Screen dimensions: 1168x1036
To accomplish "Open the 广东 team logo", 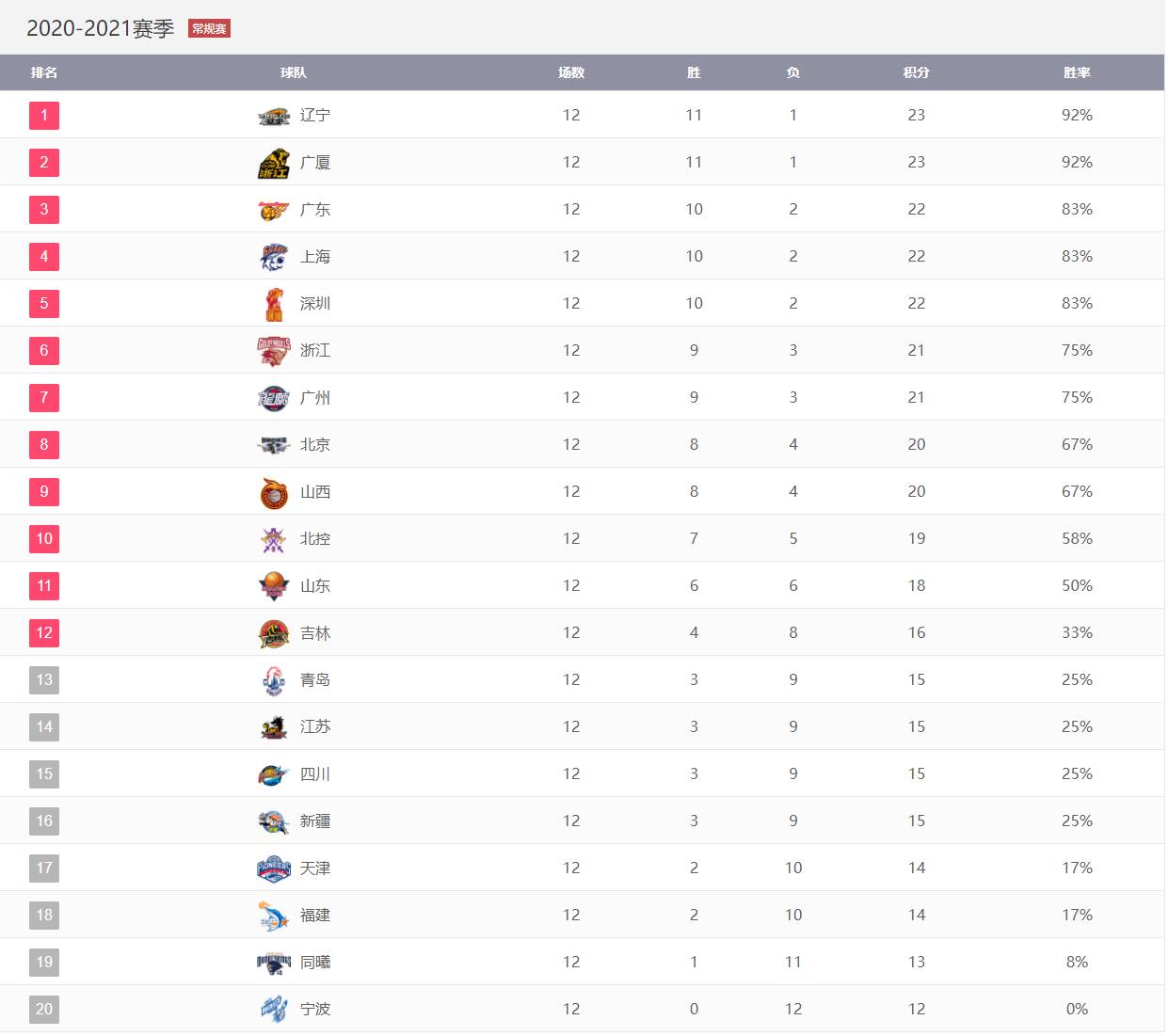I will (x=274, y=210).
